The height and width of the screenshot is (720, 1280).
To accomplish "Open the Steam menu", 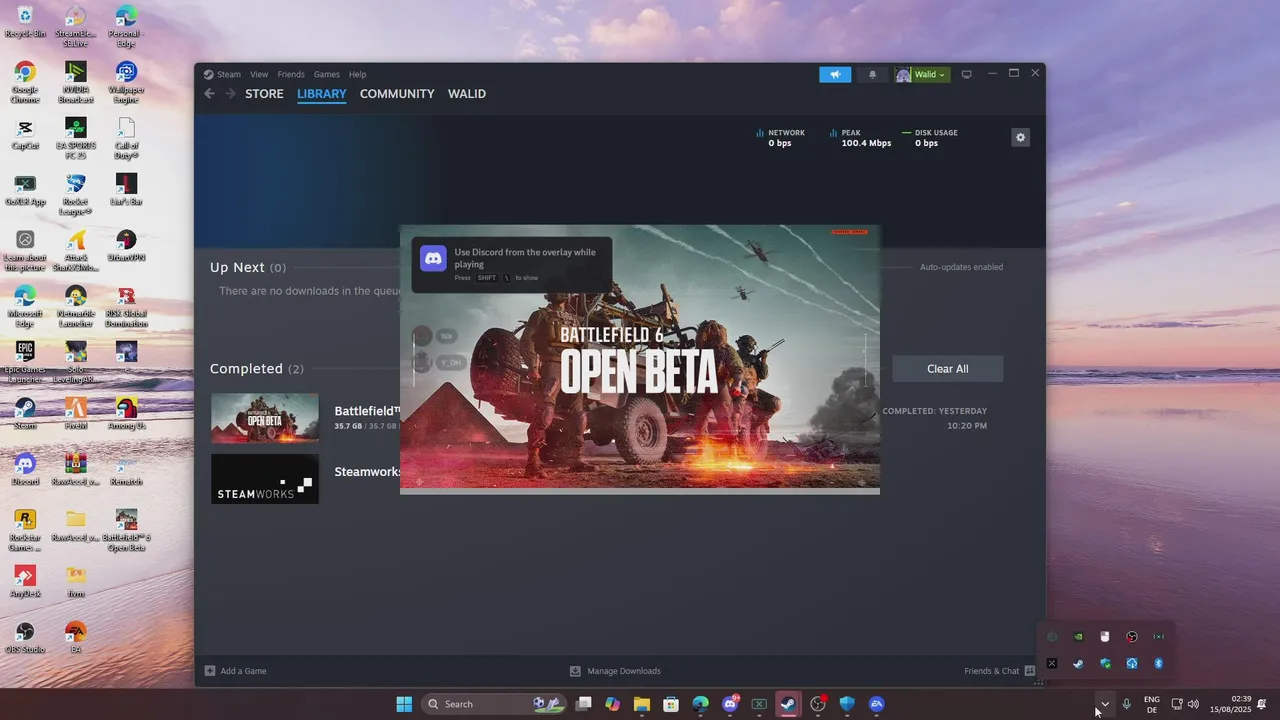I will [229, 74].
